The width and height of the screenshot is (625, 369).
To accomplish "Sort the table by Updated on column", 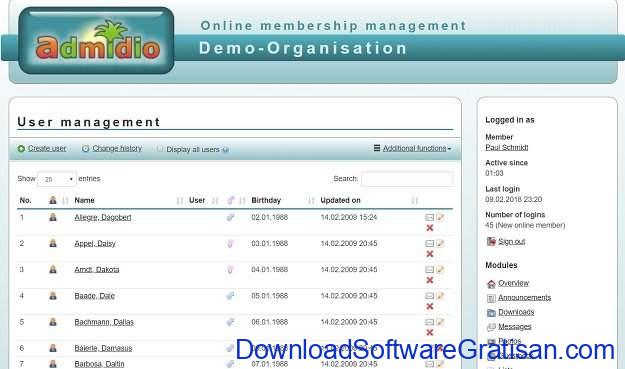I will [340, 200].
